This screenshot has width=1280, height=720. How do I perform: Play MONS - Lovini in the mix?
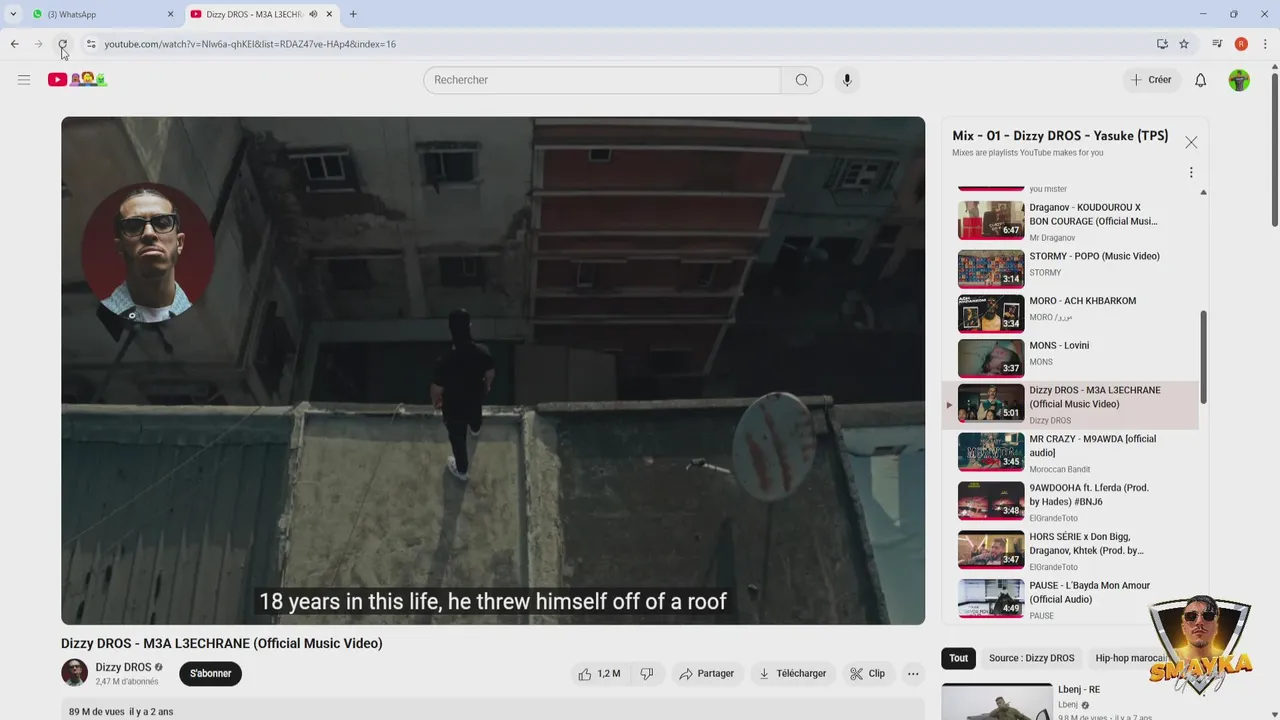[1070, 358]
